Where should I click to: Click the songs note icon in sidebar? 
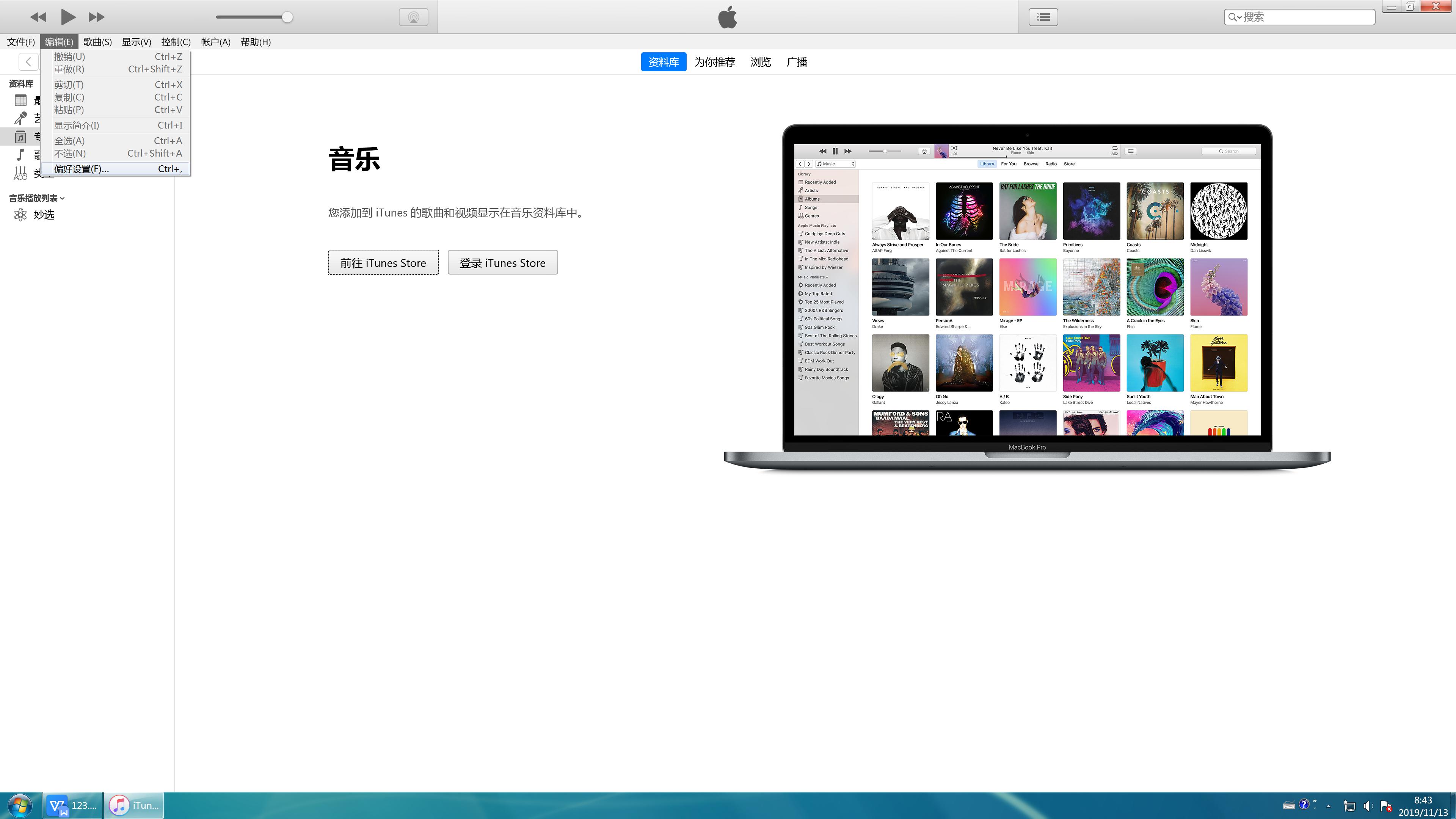[x=20, y=154]
